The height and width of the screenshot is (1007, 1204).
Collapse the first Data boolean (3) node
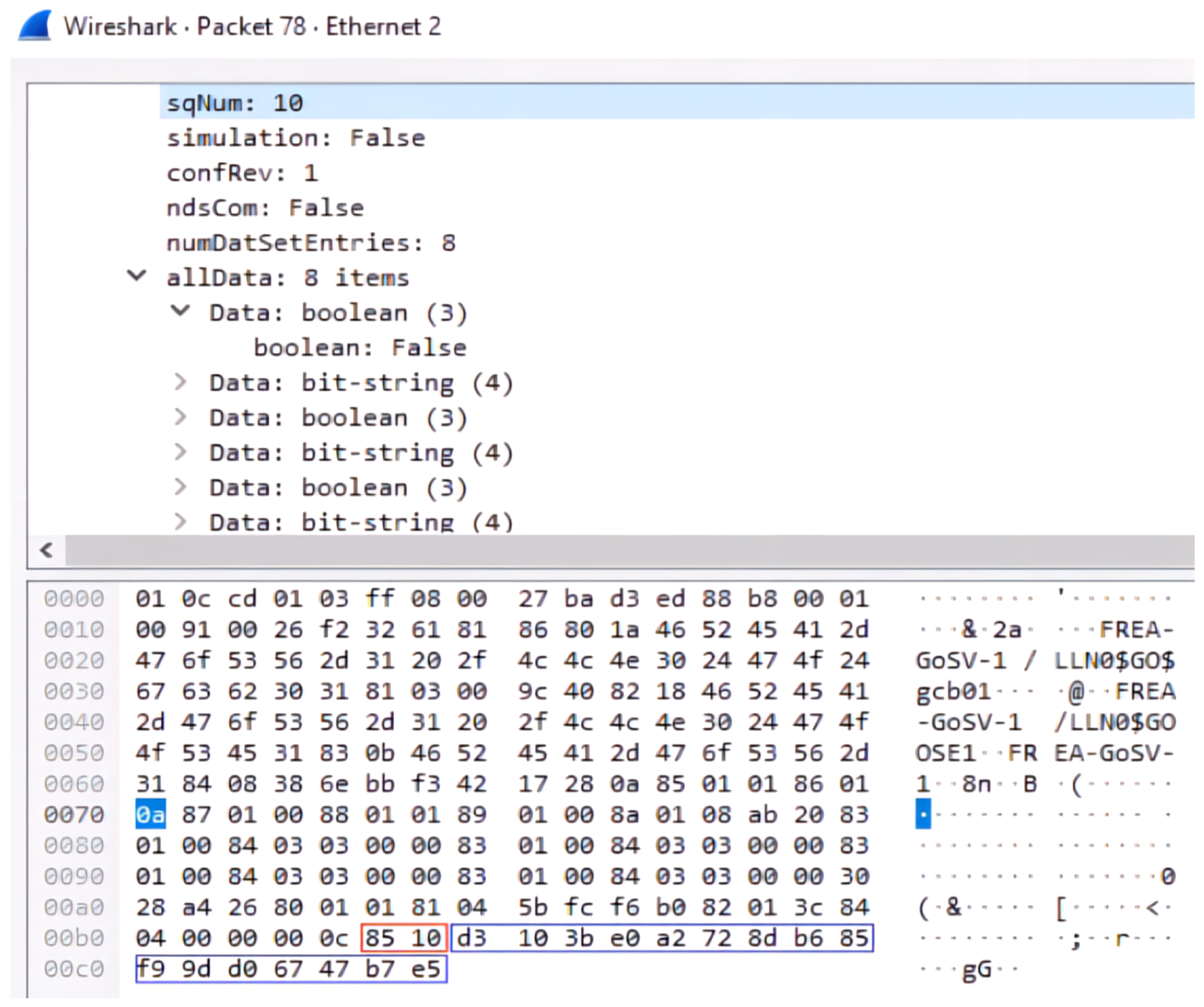click(x=180, y=311)
